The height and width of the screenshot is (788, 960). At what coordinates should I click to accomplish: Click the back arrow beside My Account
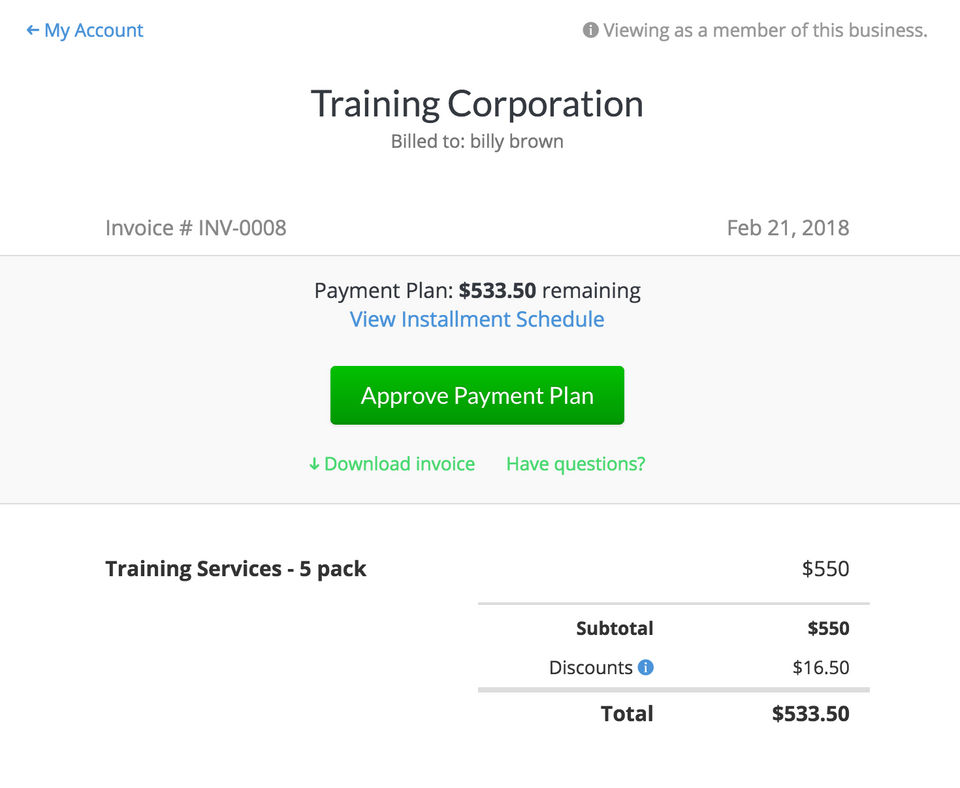tap(32, 31)
